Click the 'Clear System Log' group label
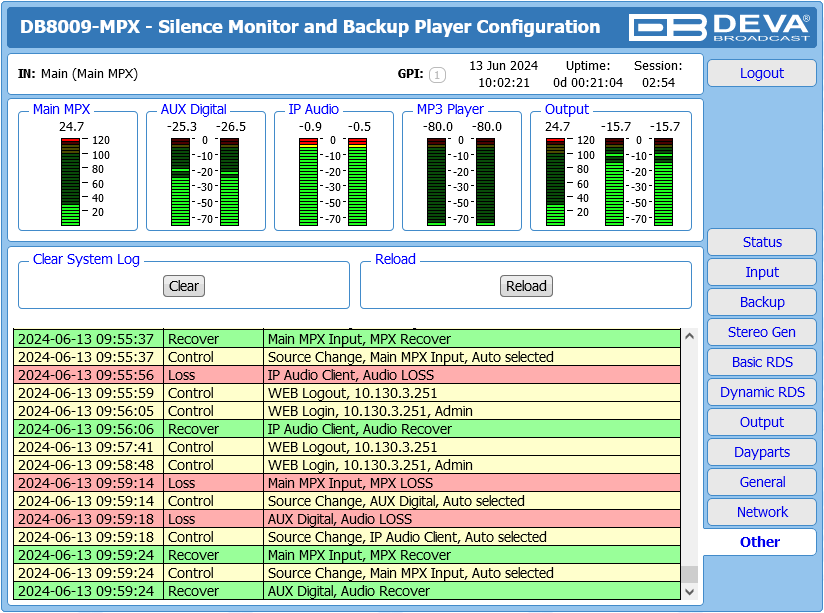Screen dimensions: 824x613 pyautogui.click(x=86, y=259)
